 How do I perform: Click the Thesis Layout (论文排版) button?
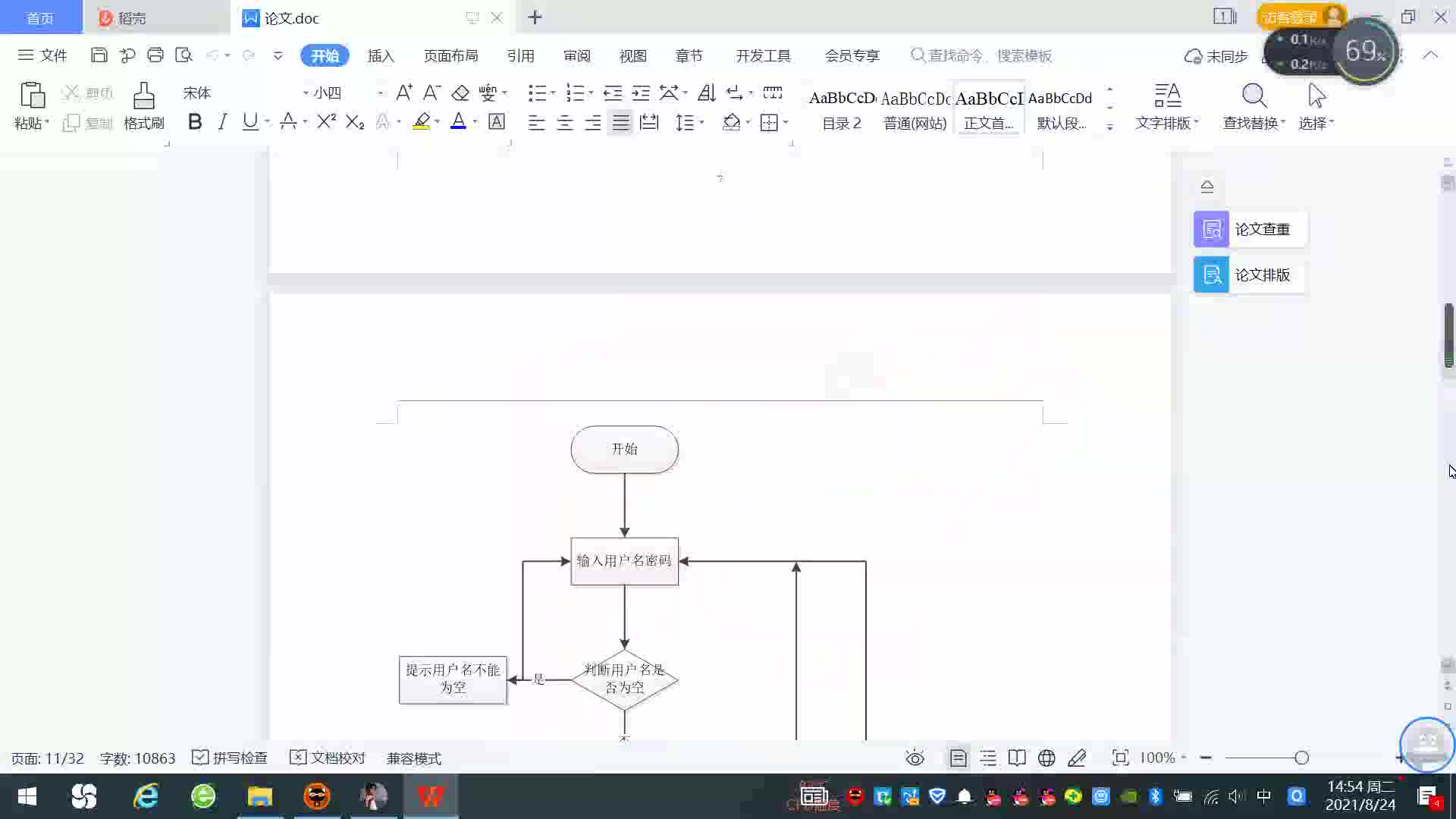point(1249,275)
